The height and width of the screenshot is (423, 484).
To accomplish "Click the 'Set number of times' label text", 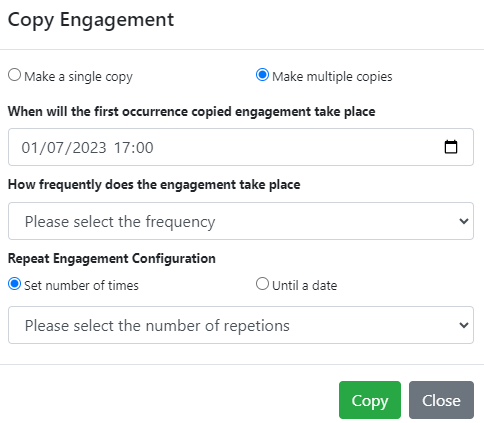I will coord(81,286).
